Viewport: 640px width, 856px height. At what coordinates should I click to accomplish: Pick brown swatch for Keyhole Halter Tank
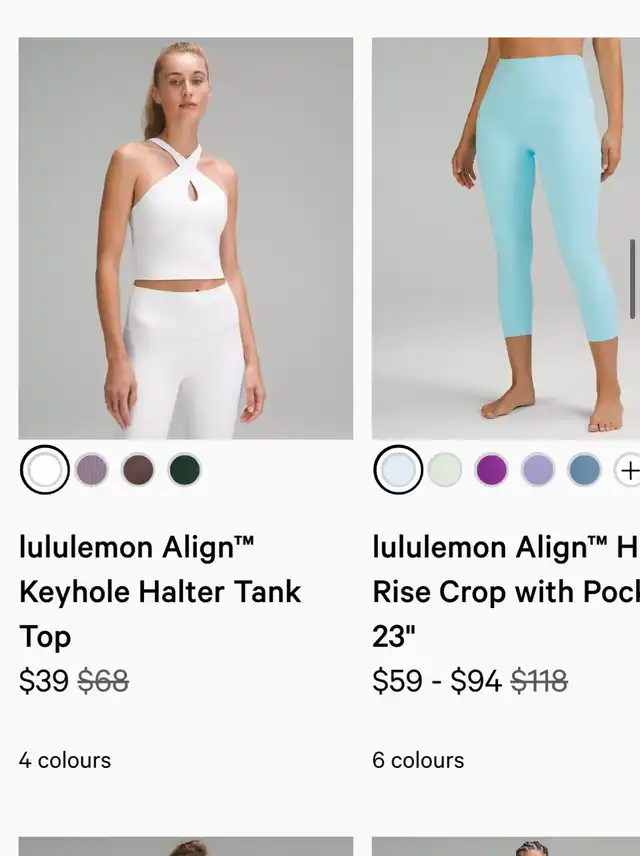[x=138, y=470]
